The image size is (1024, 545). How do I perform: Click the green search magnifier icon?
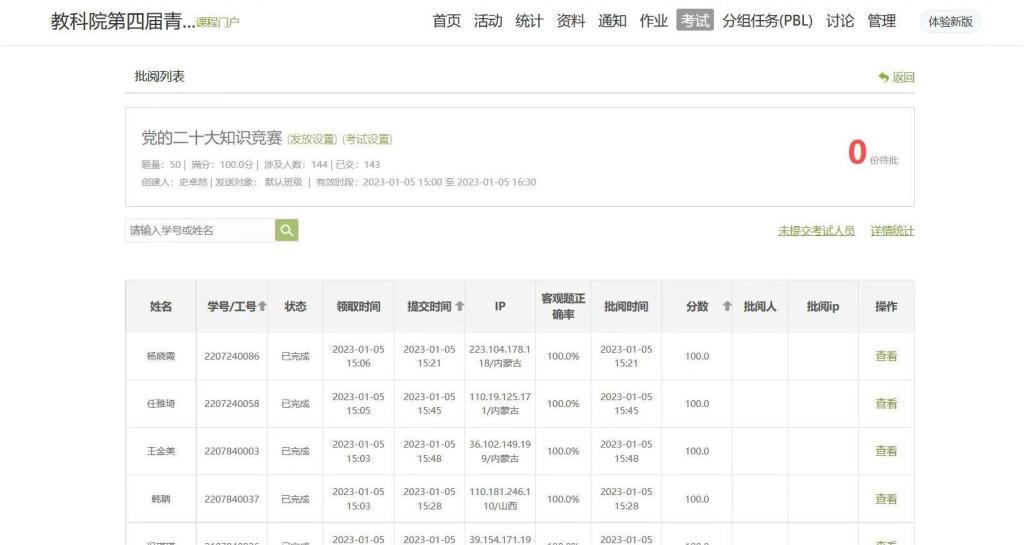[x=287, y=231]
